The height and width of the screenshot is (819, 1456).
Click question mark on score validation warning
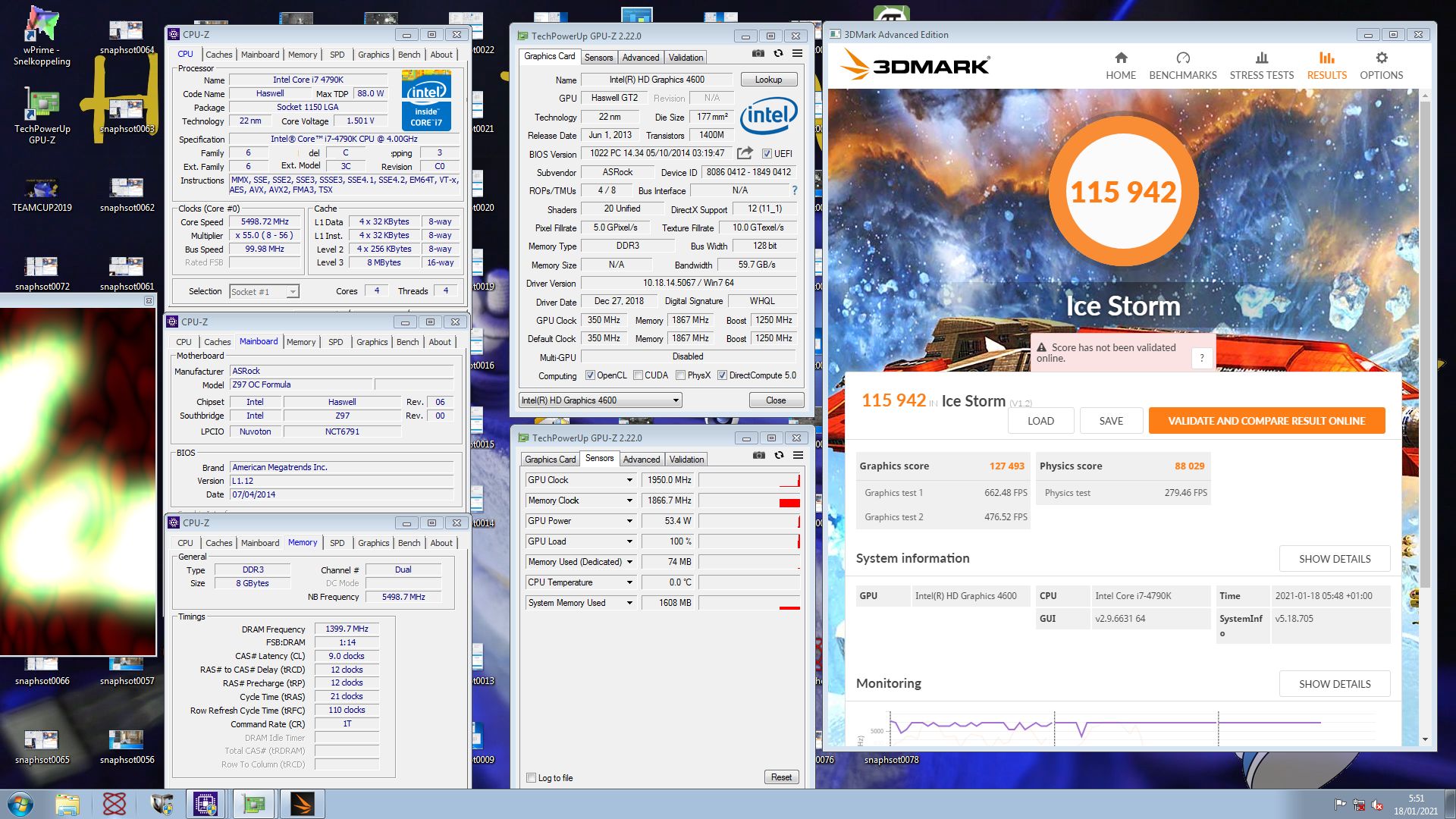point(1201,358)
